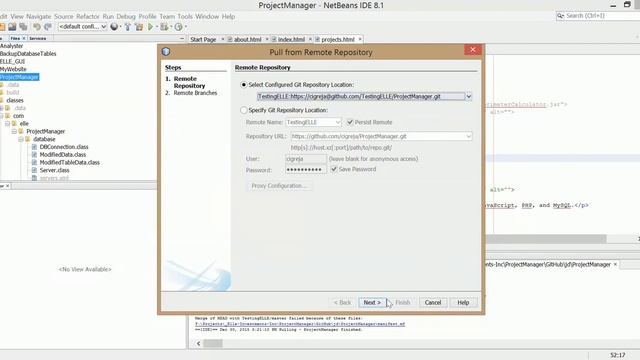Select Configured Git Repository Location radio
Image resolution: width=640 pixels, height=360 pixels.
(x=244, y=85)
